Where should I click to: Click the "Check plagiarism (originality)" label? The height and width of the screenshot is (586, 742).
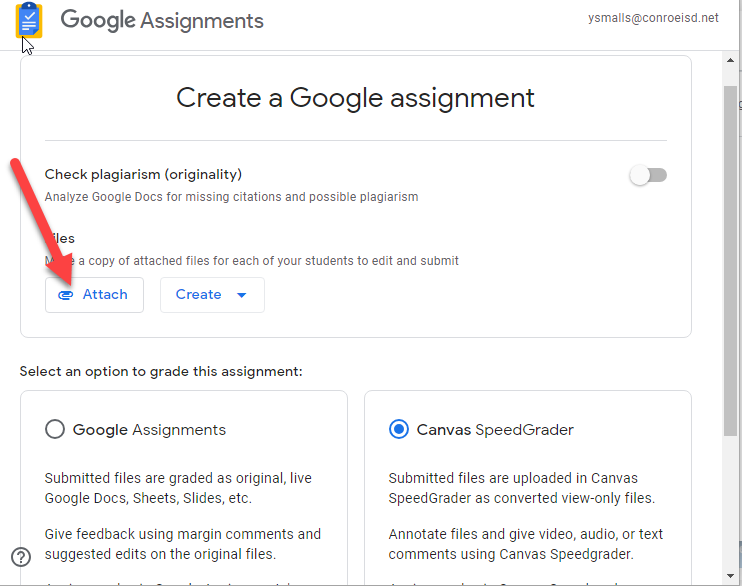(x=143, y=174)
